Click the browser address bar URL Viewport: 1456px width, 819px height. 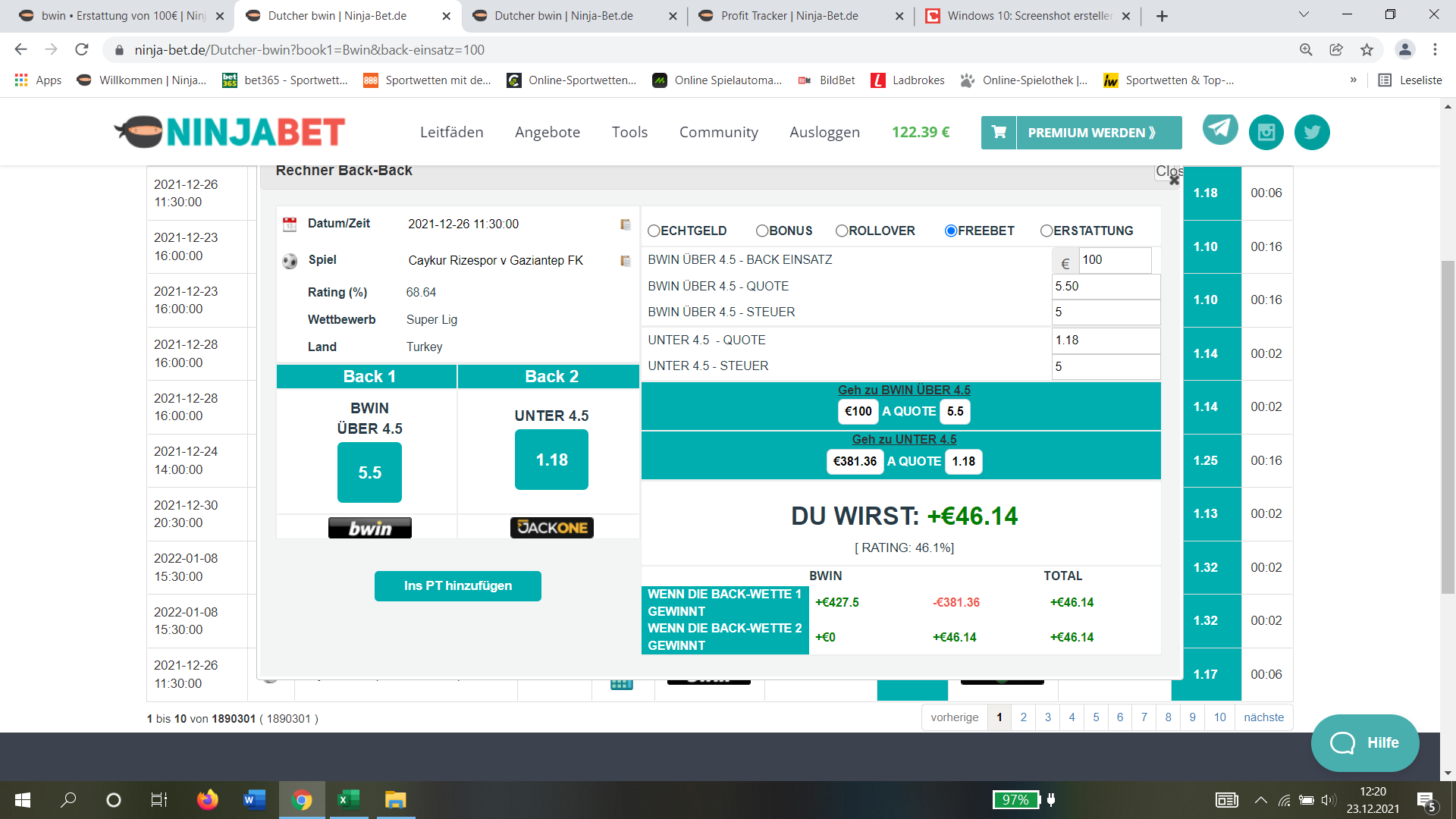point(309,49)
